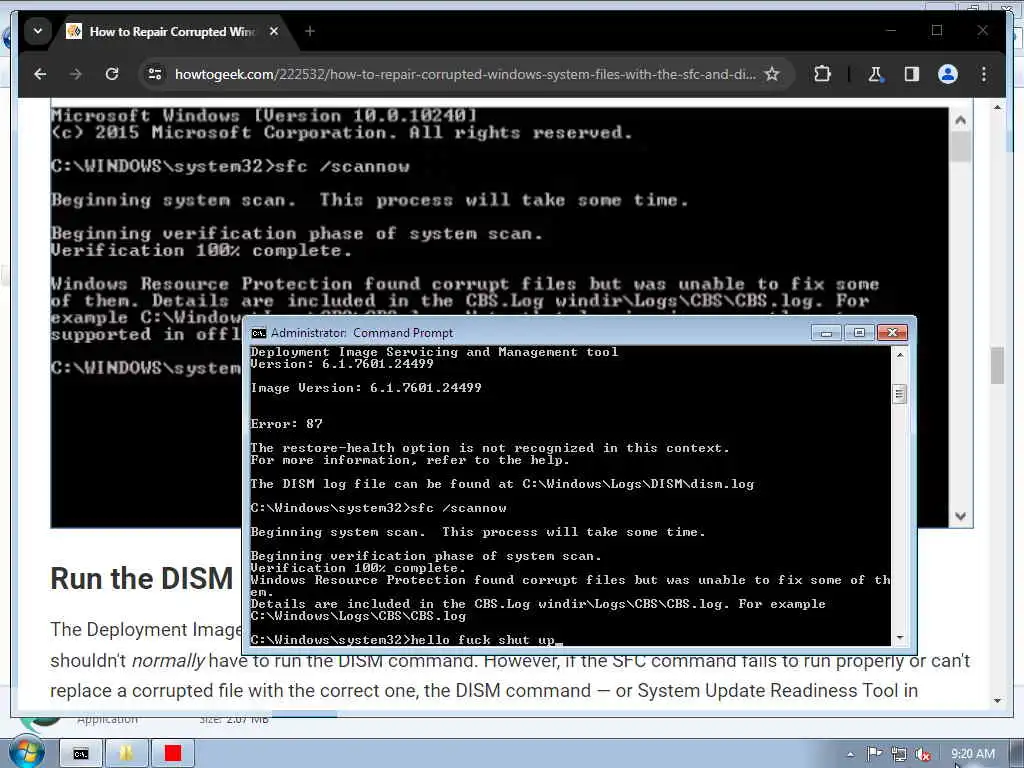Open the Chrome extensions puzzle icon
Image resolution: width=1024 pixels, height=768 pixels.
822,74
